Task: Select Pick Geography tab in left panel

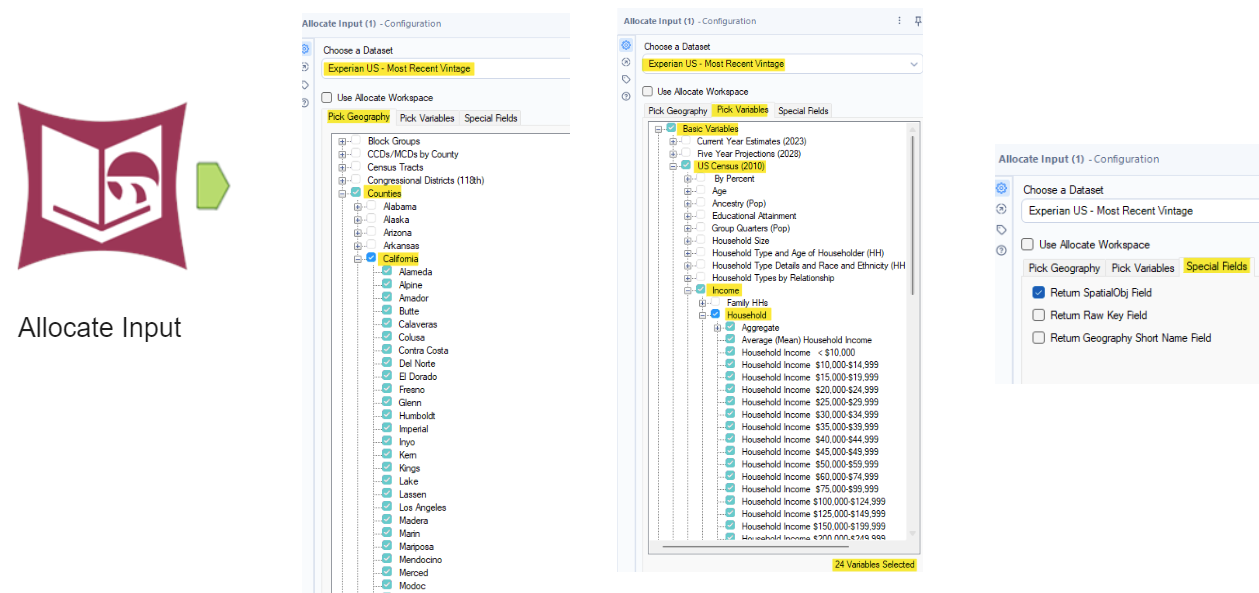Action: click(x=359, y=117)
